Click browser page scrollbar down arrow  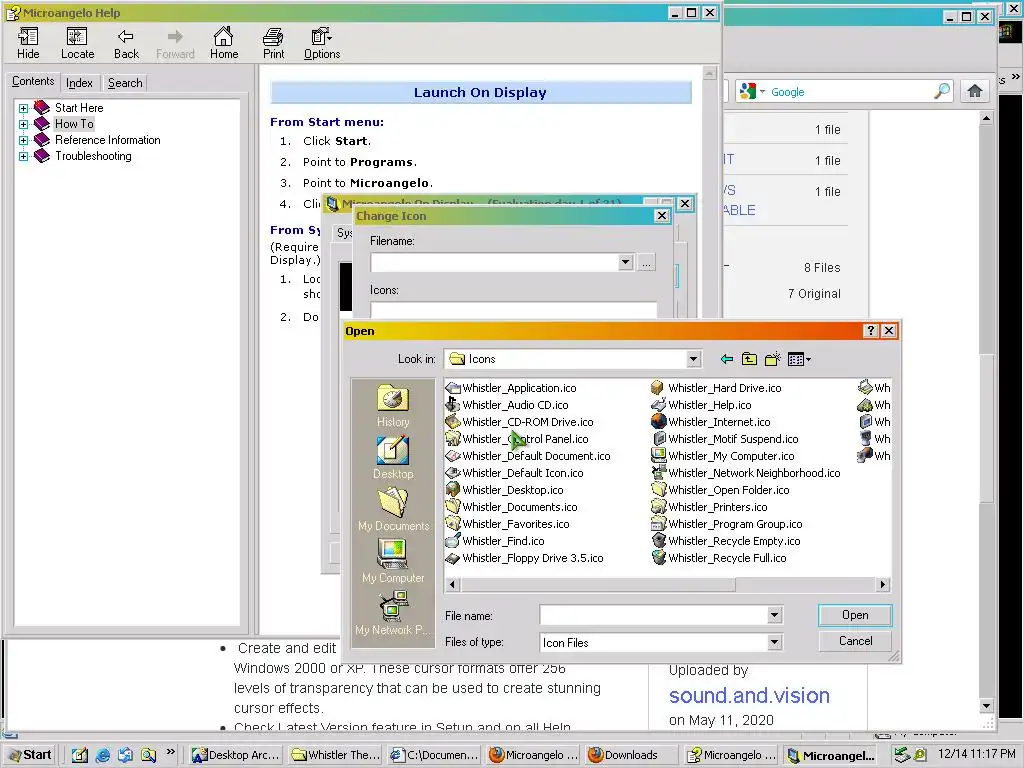[x=986, y=706]
